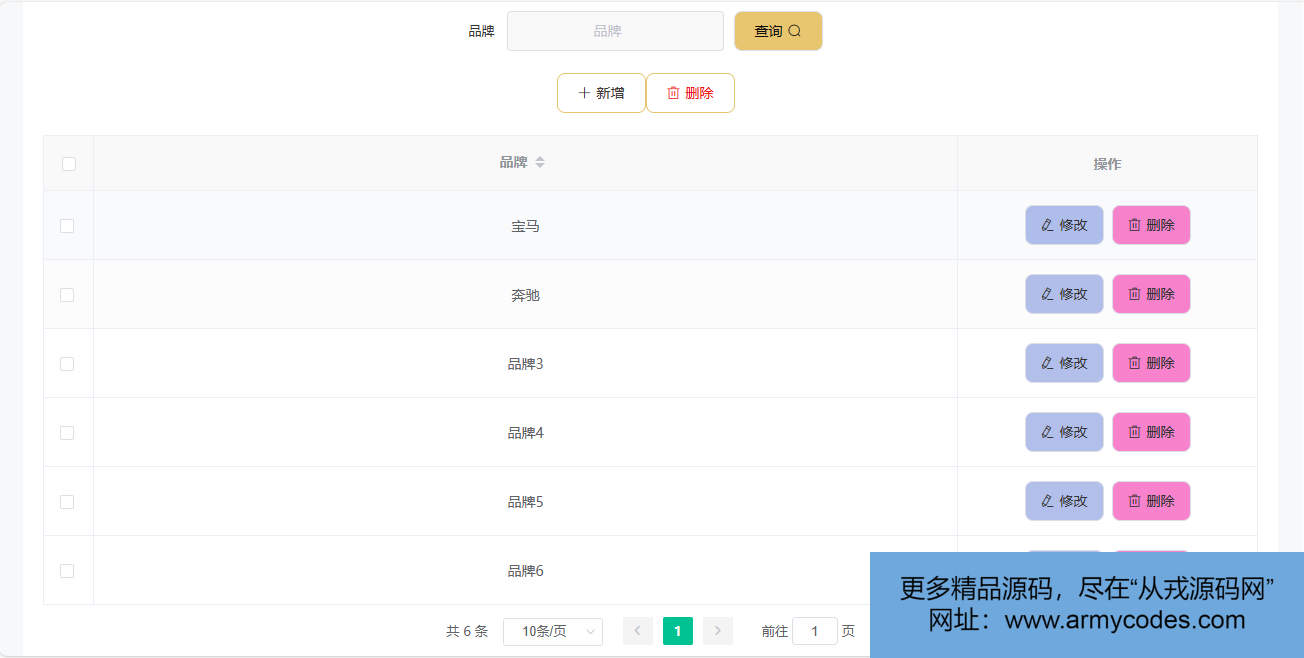This screenshot has height=658, width=1304.
Task: Click the 宝马 brand cell
Action: pos(526,226)
